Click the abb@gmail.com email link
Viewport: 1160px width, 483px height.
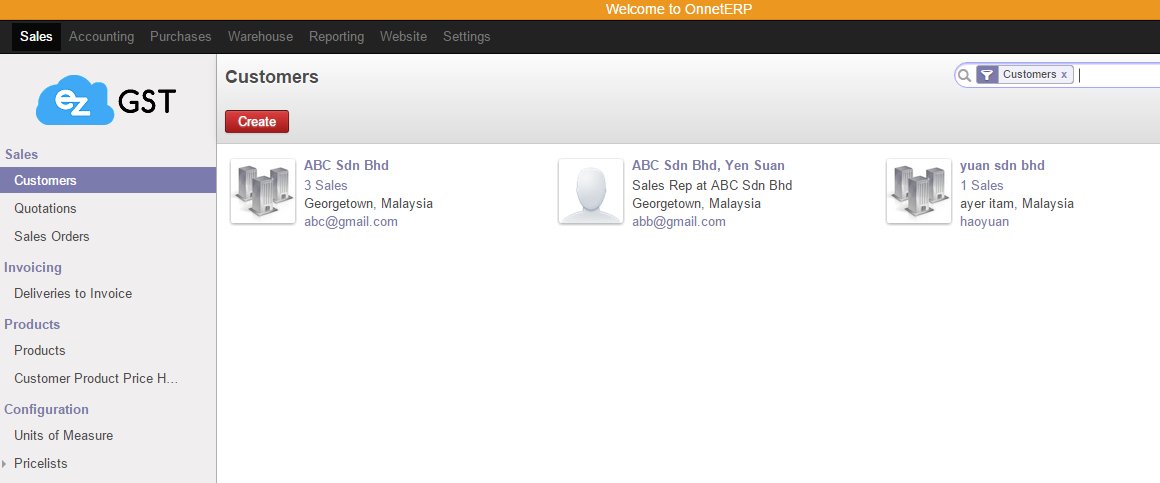coord(678,222)
